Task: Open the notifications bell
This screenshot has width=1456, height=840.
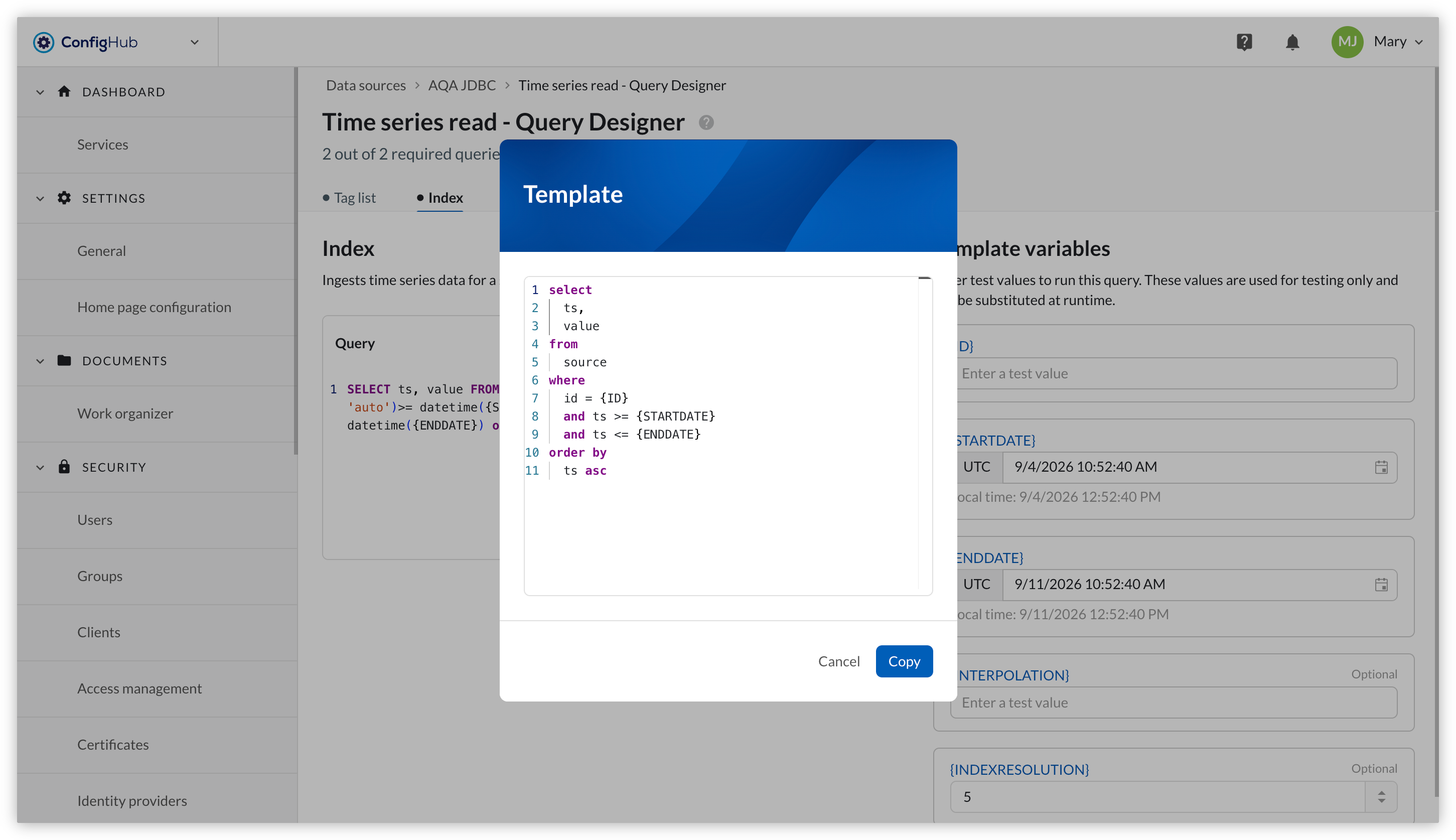Action: [x=1292, y=42]
